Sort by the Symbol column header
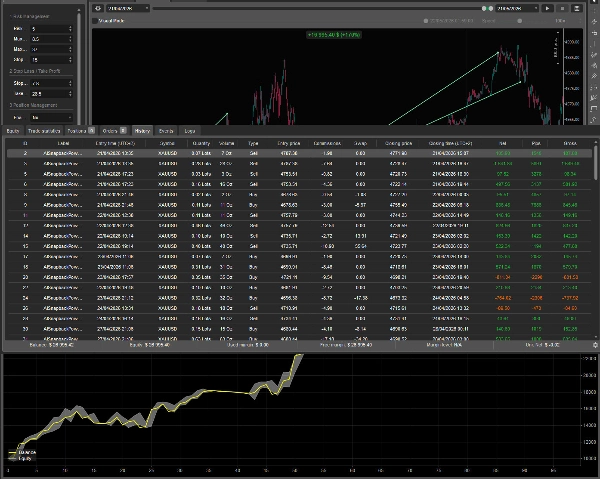The image size is (600, 479). click(167, 143)
